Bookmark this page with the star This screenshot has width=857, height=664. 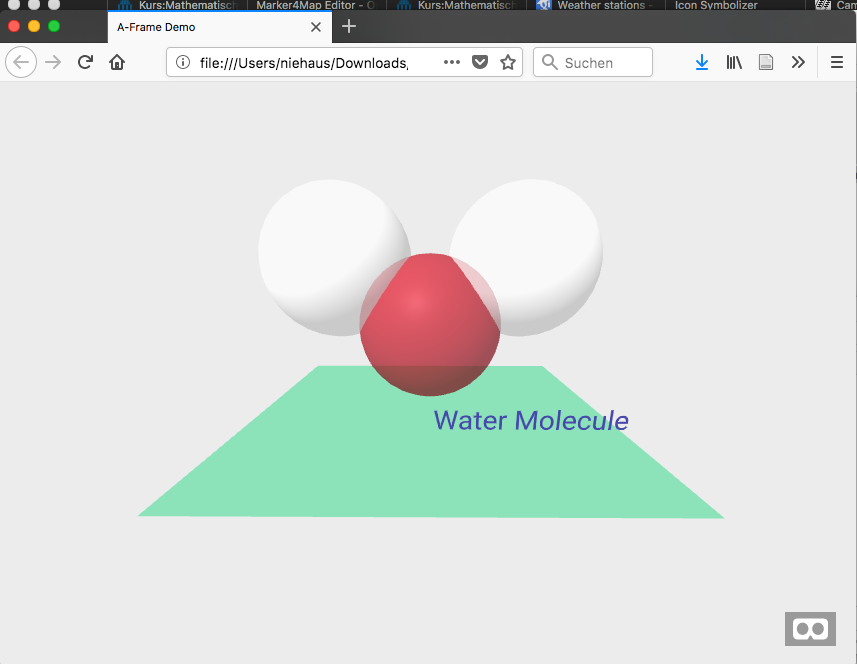point(508,62)
